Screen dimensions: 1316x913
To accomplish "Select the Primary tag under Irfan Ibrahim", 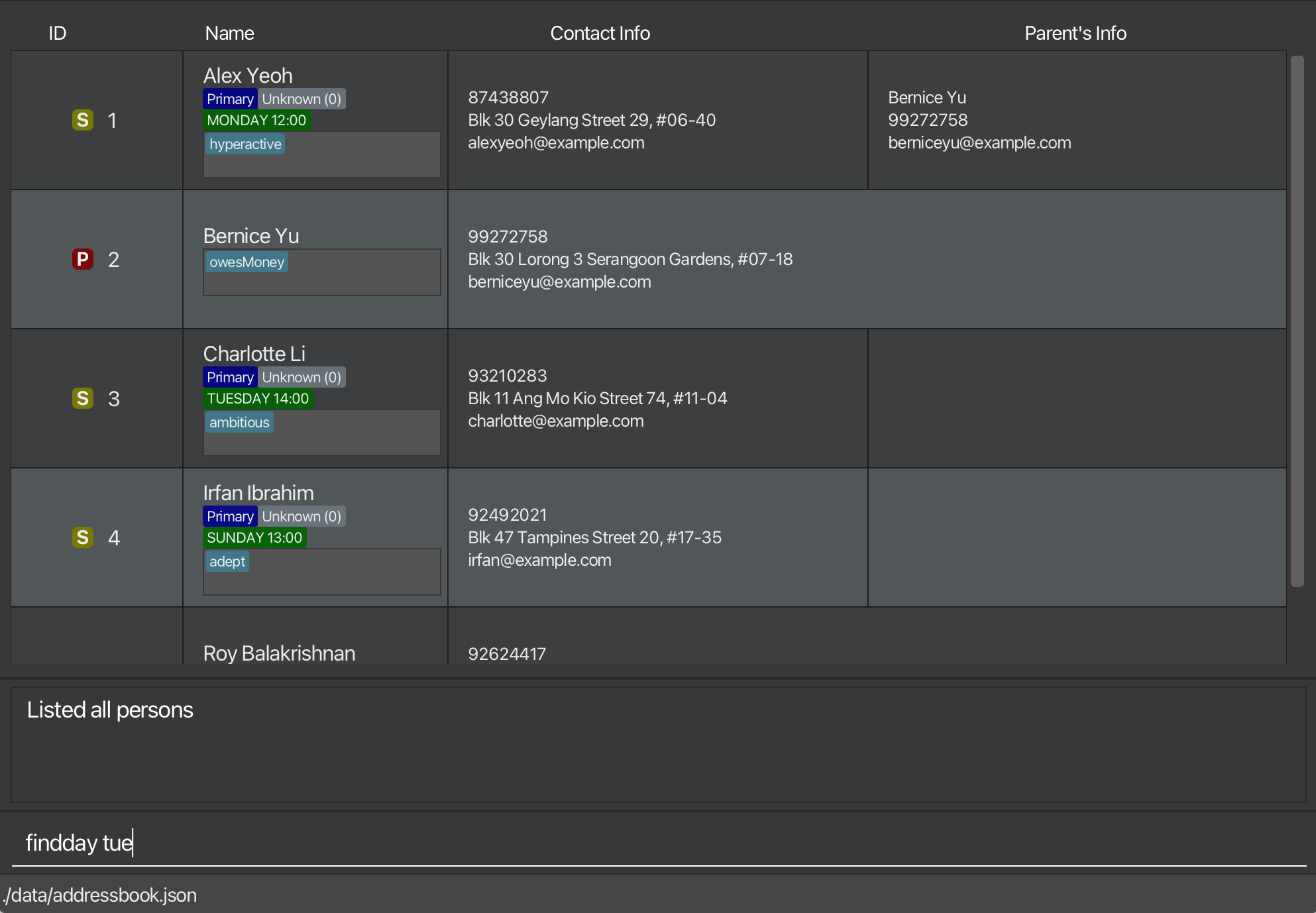I will 230,516.
